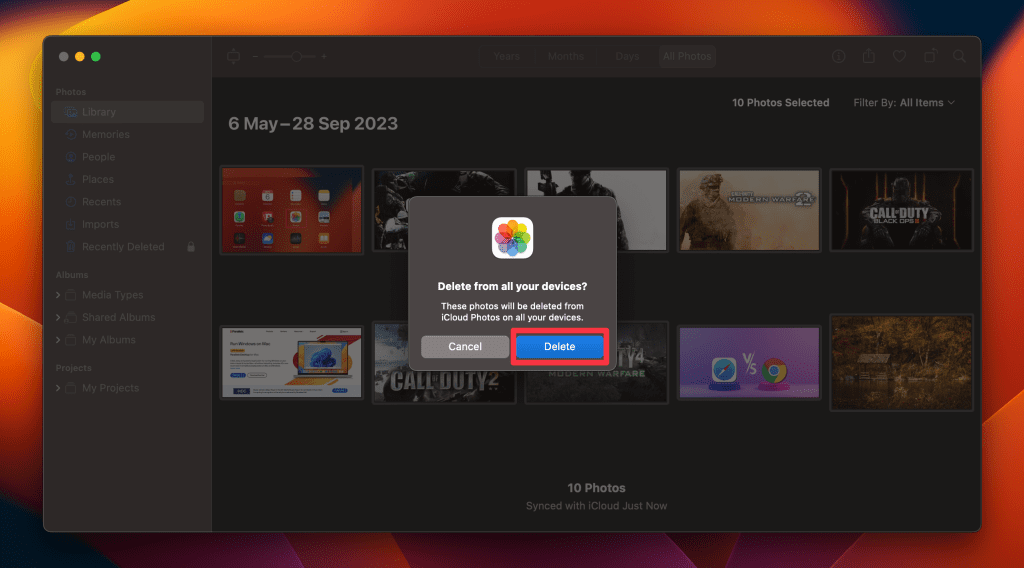Expand the Media Types group
The width and height of the screenshot is (1024, 568).
58,295
